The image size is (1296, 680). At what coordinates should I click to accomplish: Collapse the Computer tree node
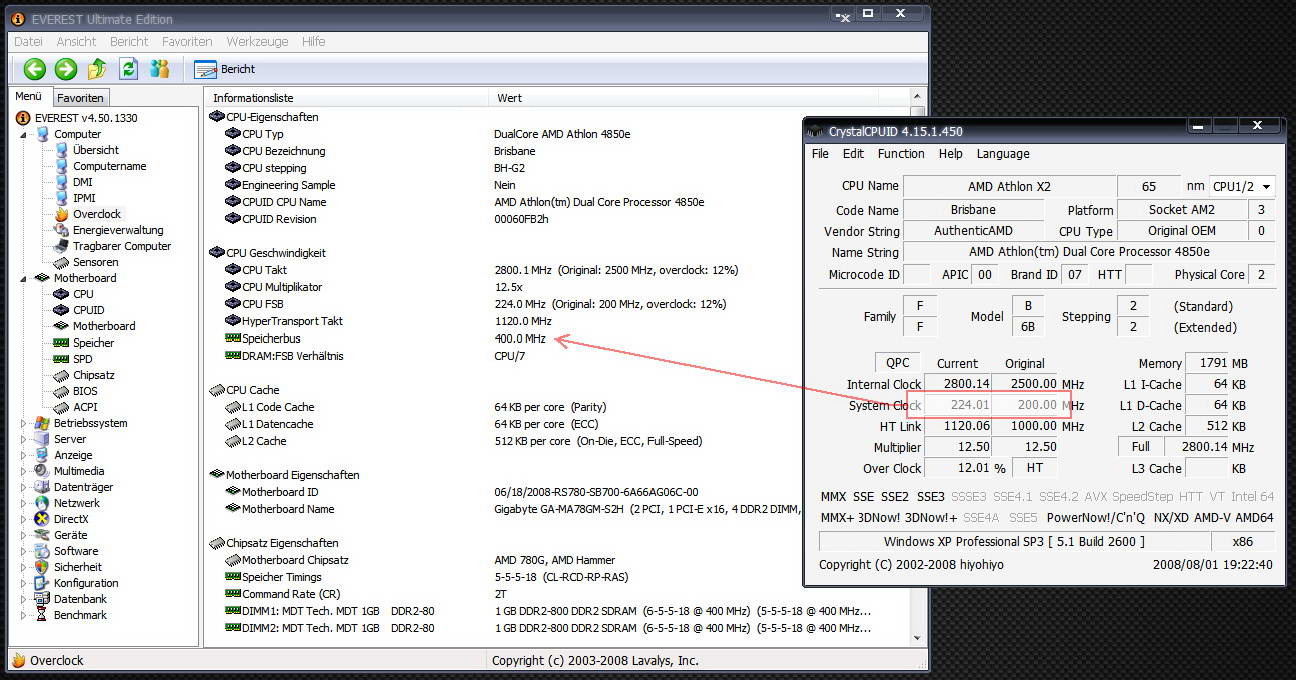[25, 134]
